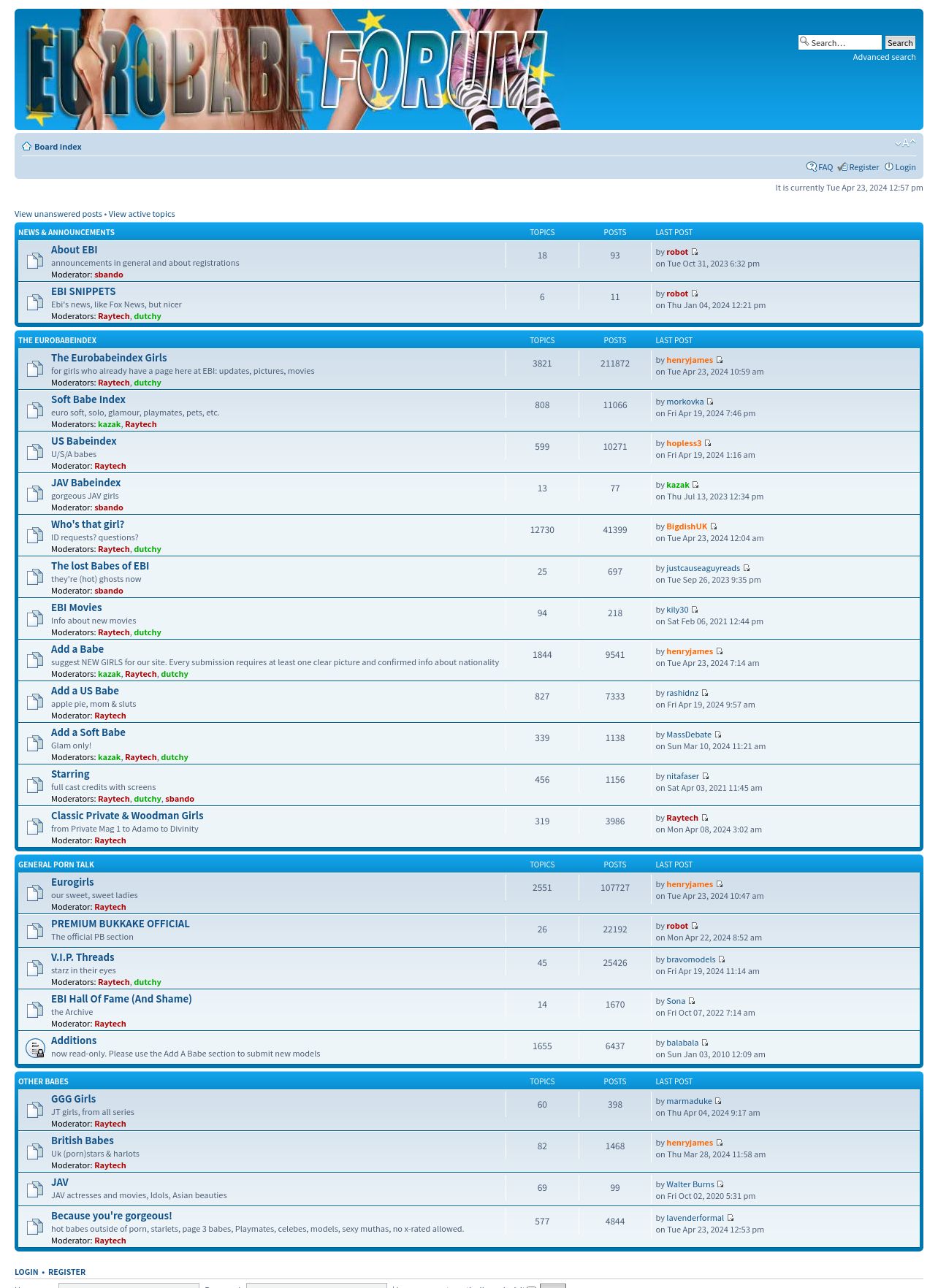
Task: Open the Add a Babe forum
Action: pyautogui.click(x=77, y=649)
